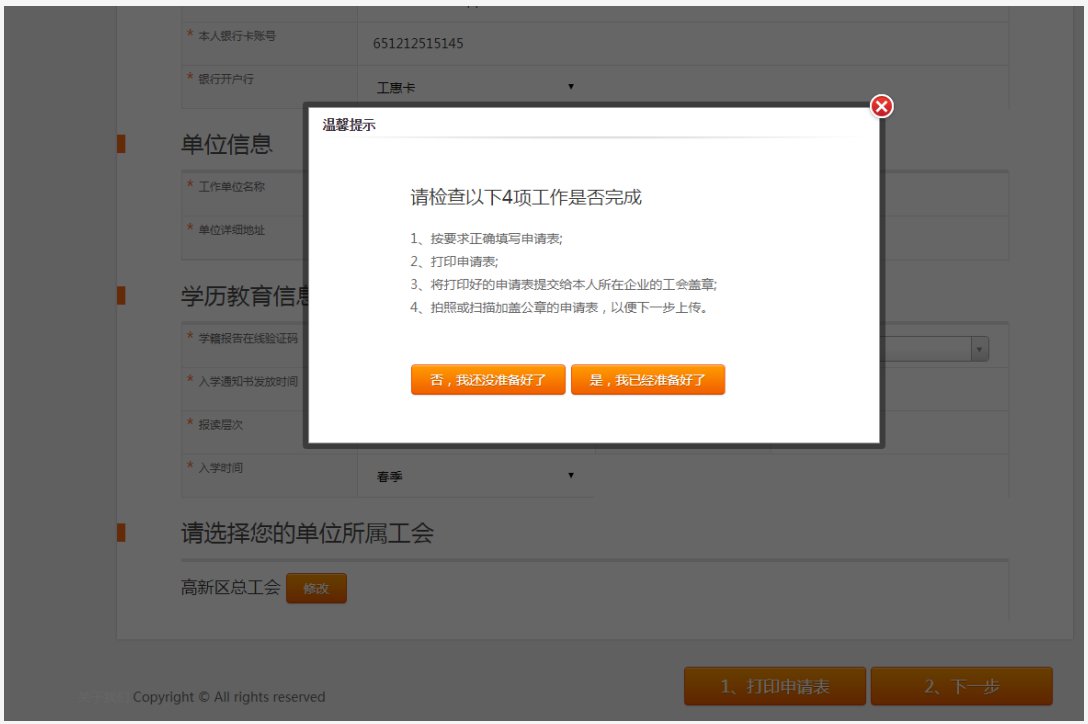Confirm with 是，我已经准备好了 button
Screen dimensions: 1088x724
coord(647,380)
